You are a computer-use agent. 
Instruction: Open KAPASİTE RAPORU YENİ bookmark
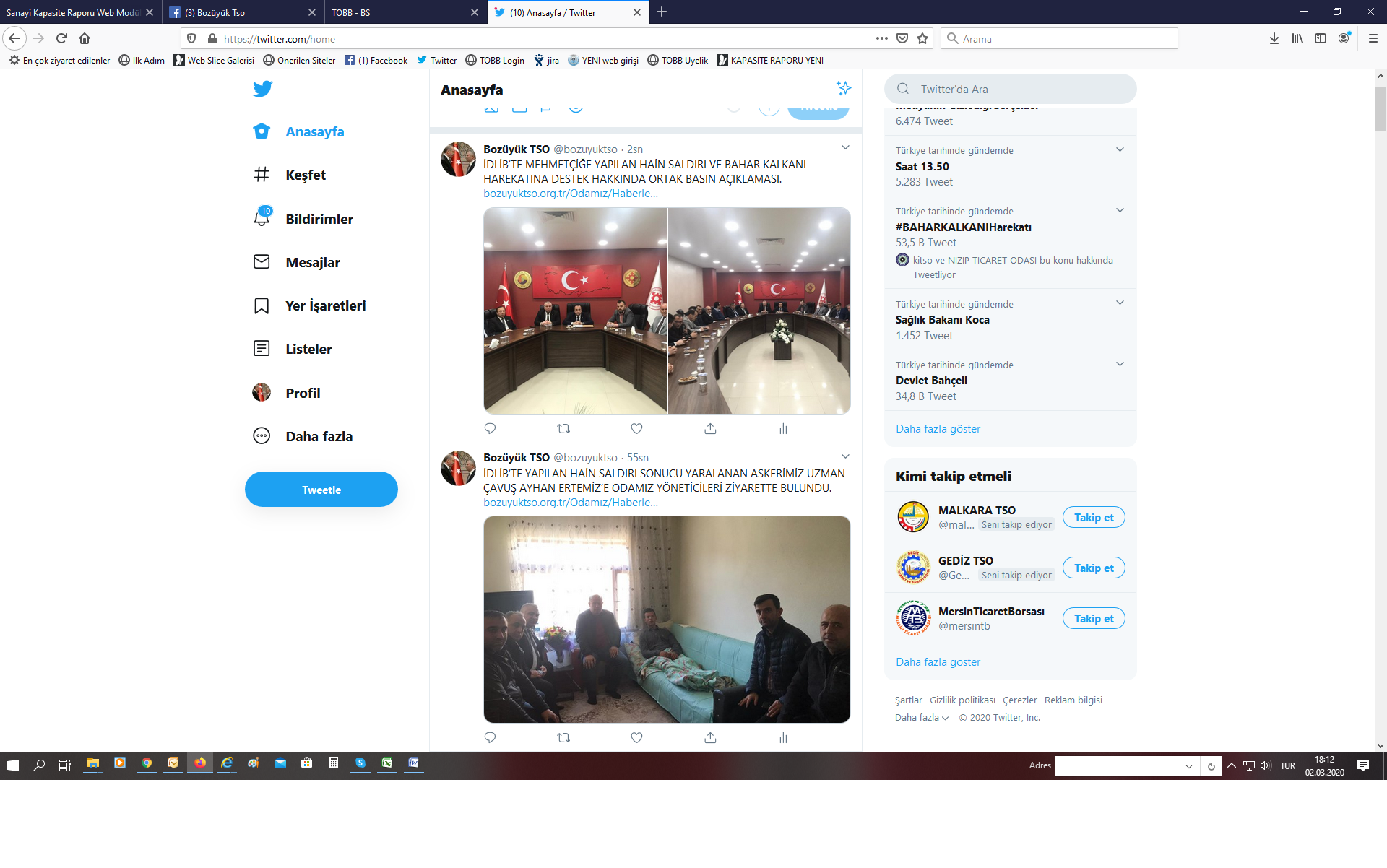tap(770, 60)
